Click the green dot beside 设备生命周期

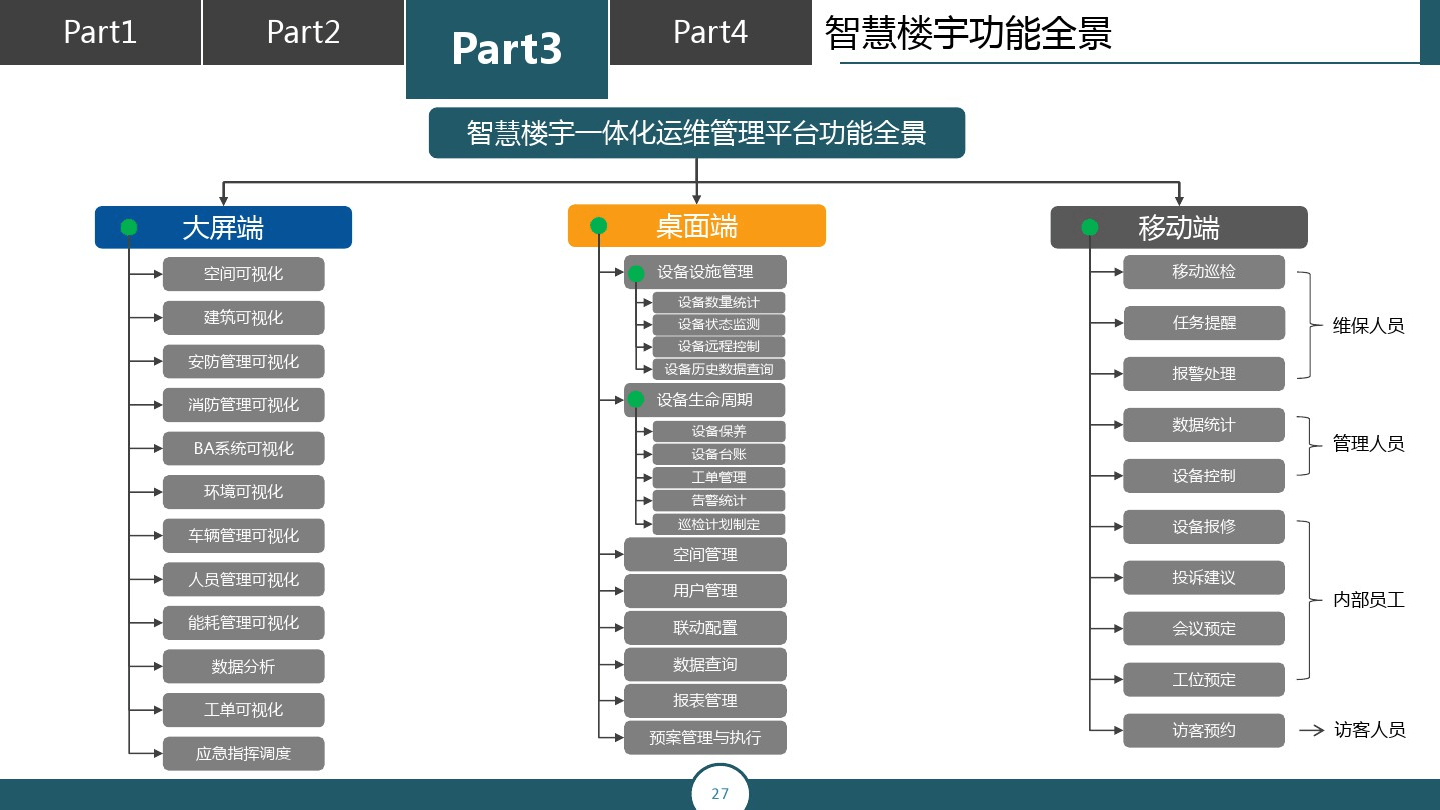[x=636, y=400]
